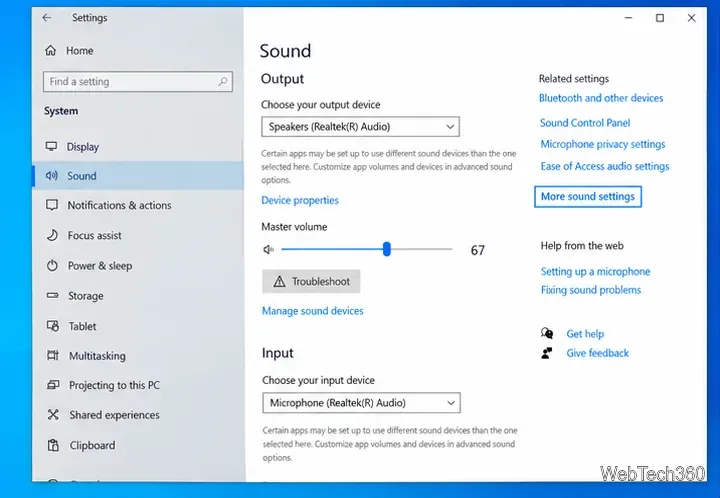Close the Settings window
Viewport: 720px width, 498px height.
[691, 18]
